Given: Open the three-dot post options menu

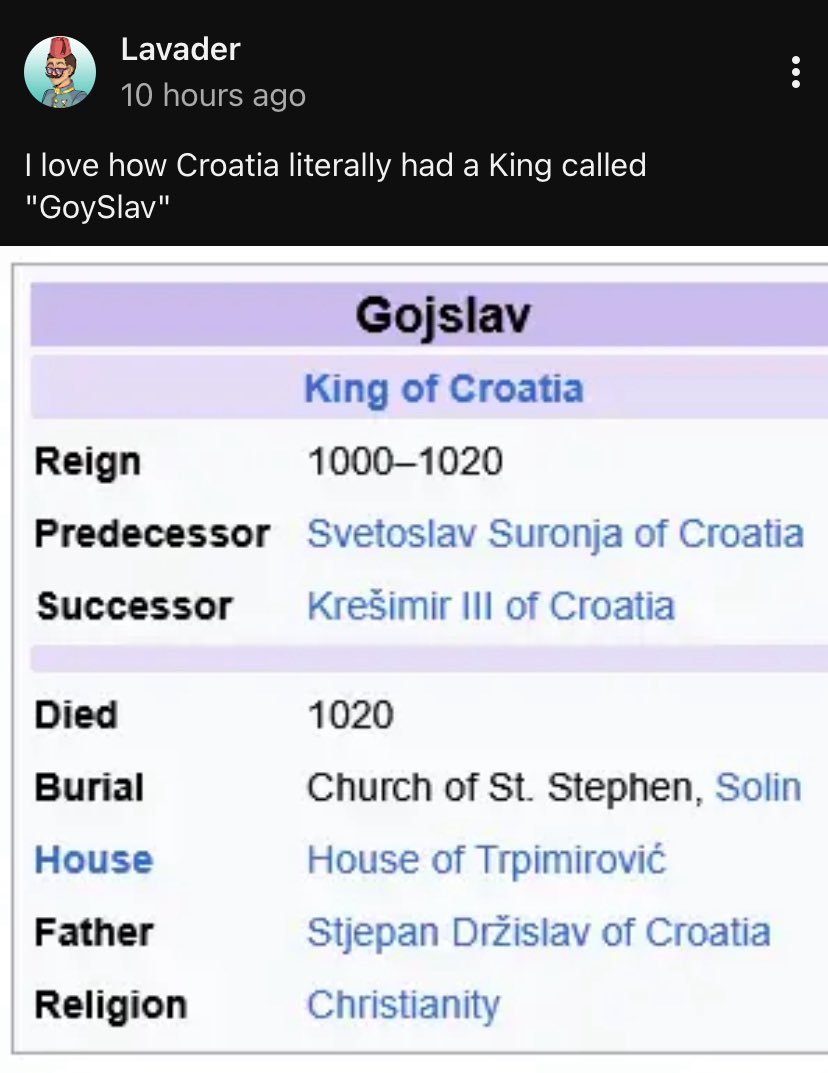Looking at the screenshot, I should tap(795, 72).
